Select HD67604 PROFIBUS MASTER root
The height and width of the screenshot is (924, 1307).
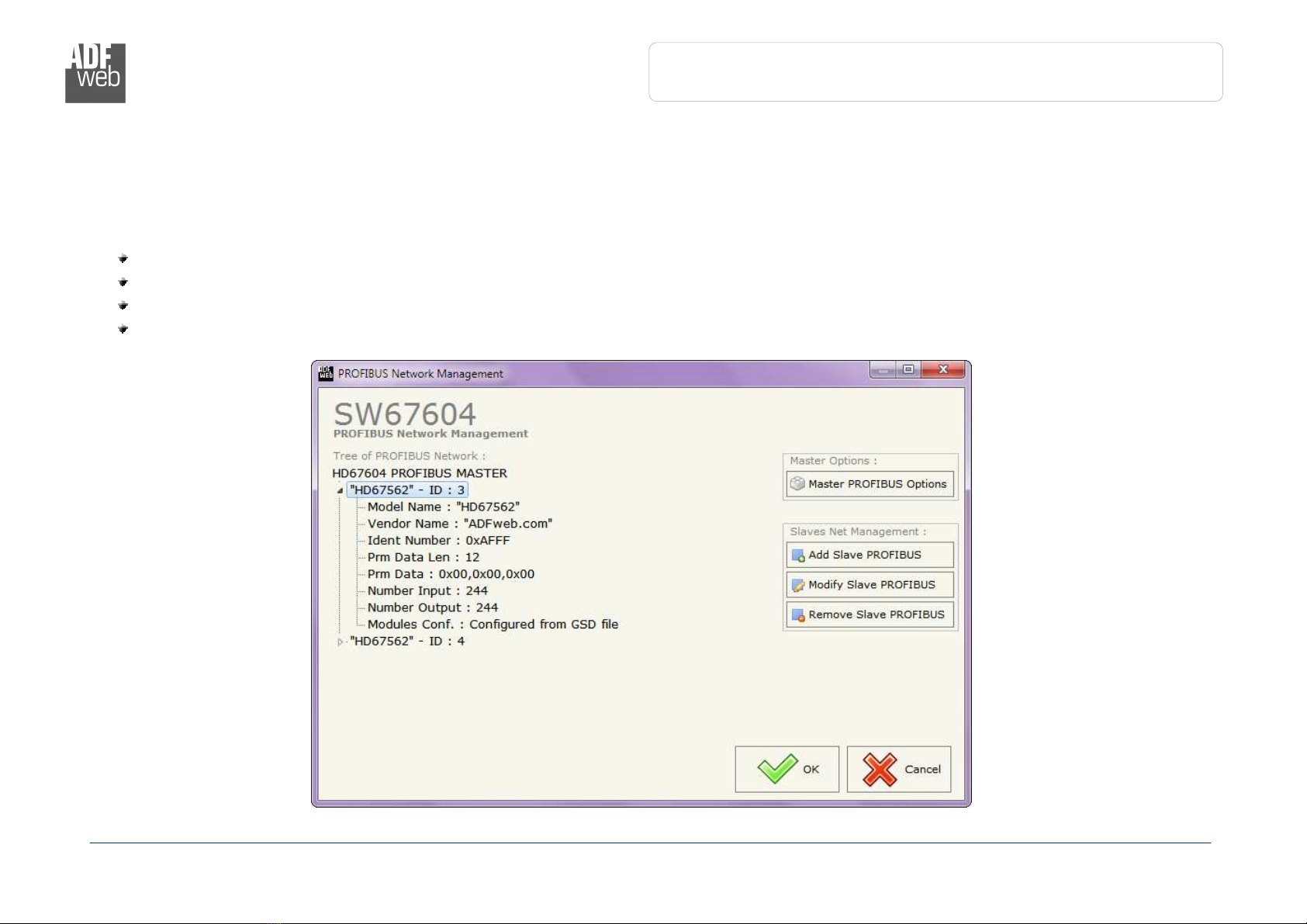point(420,473)
